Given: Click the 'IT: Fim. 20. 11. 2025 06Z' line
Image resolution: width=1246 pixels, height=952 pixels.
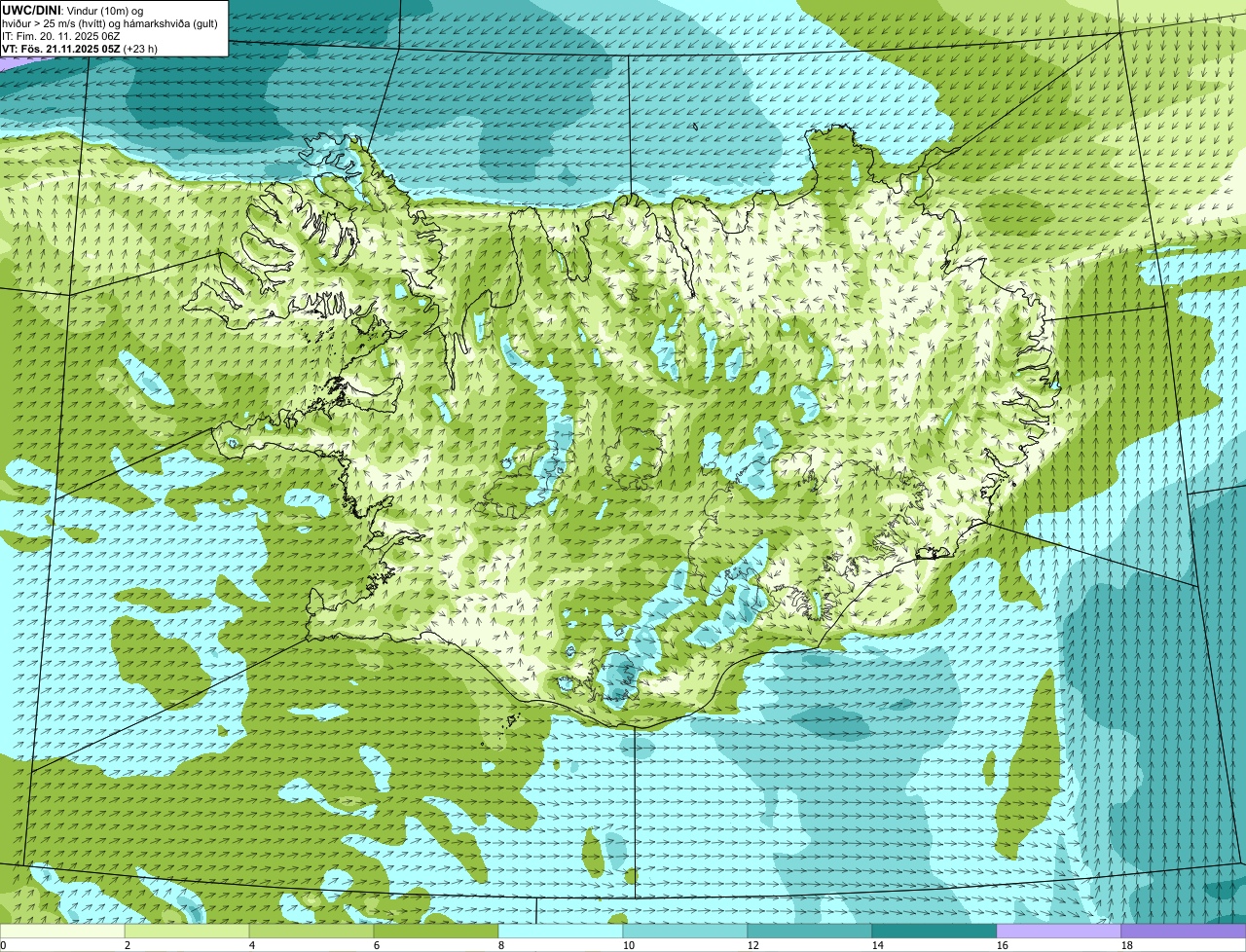Looking at the screenshot, I should coord(61,35).
